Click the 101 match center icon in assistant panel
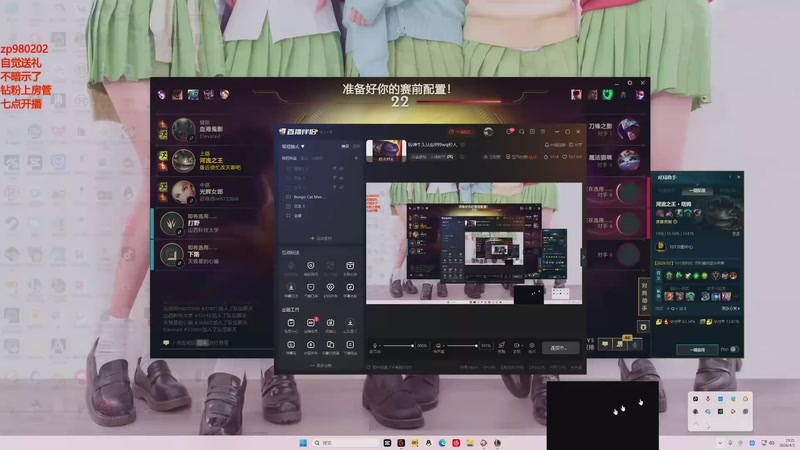Viewport: 800px width, 450px height. 661,246
